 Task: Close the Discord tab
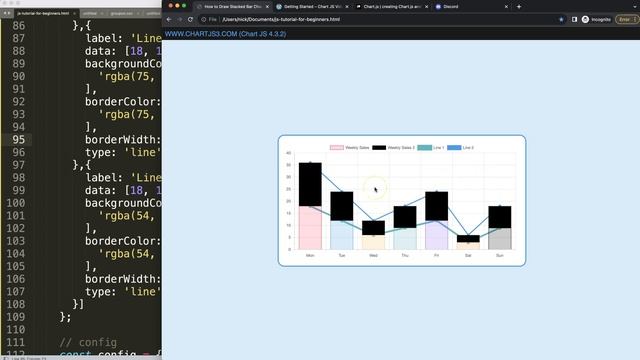tap(506, 7)
